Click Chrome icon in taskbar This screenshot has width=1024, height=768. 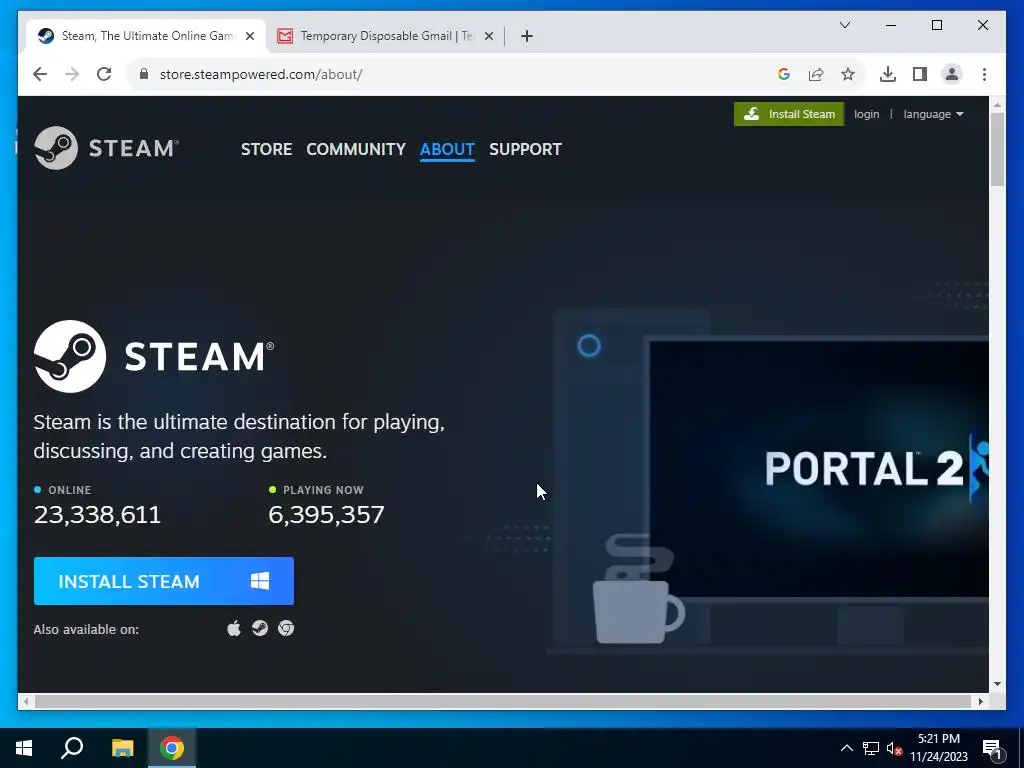[x=172, y=748]
